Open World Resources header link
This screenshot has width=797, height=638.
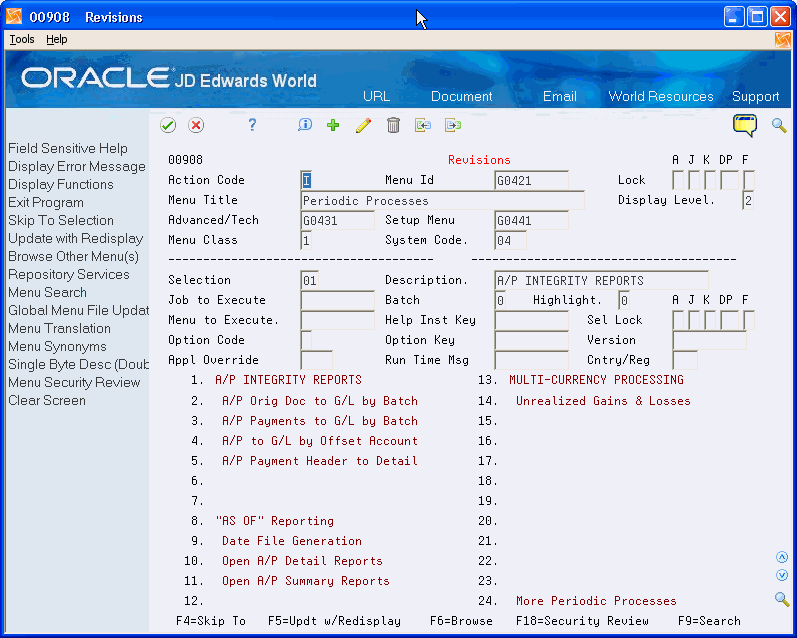pyautogui.click(x=661, y=96)
